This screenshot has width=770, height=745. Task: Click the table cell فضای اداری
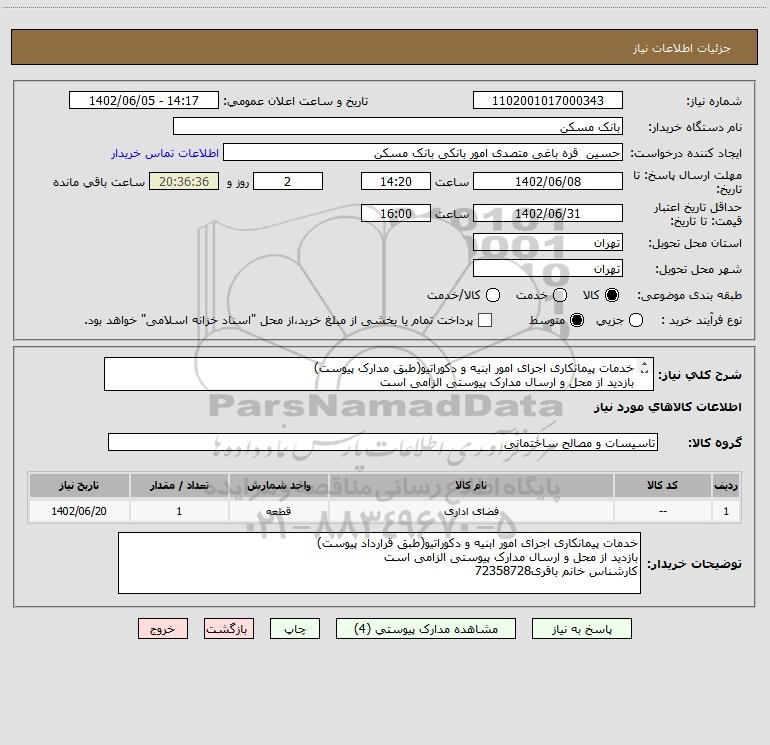471,511
